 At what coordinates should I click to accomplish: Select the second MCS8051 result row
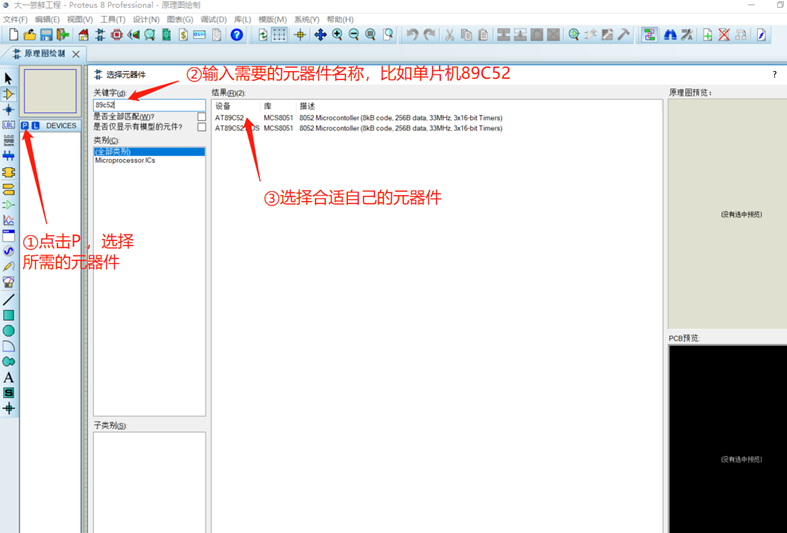pyautogui.click(x=358, y=128)
